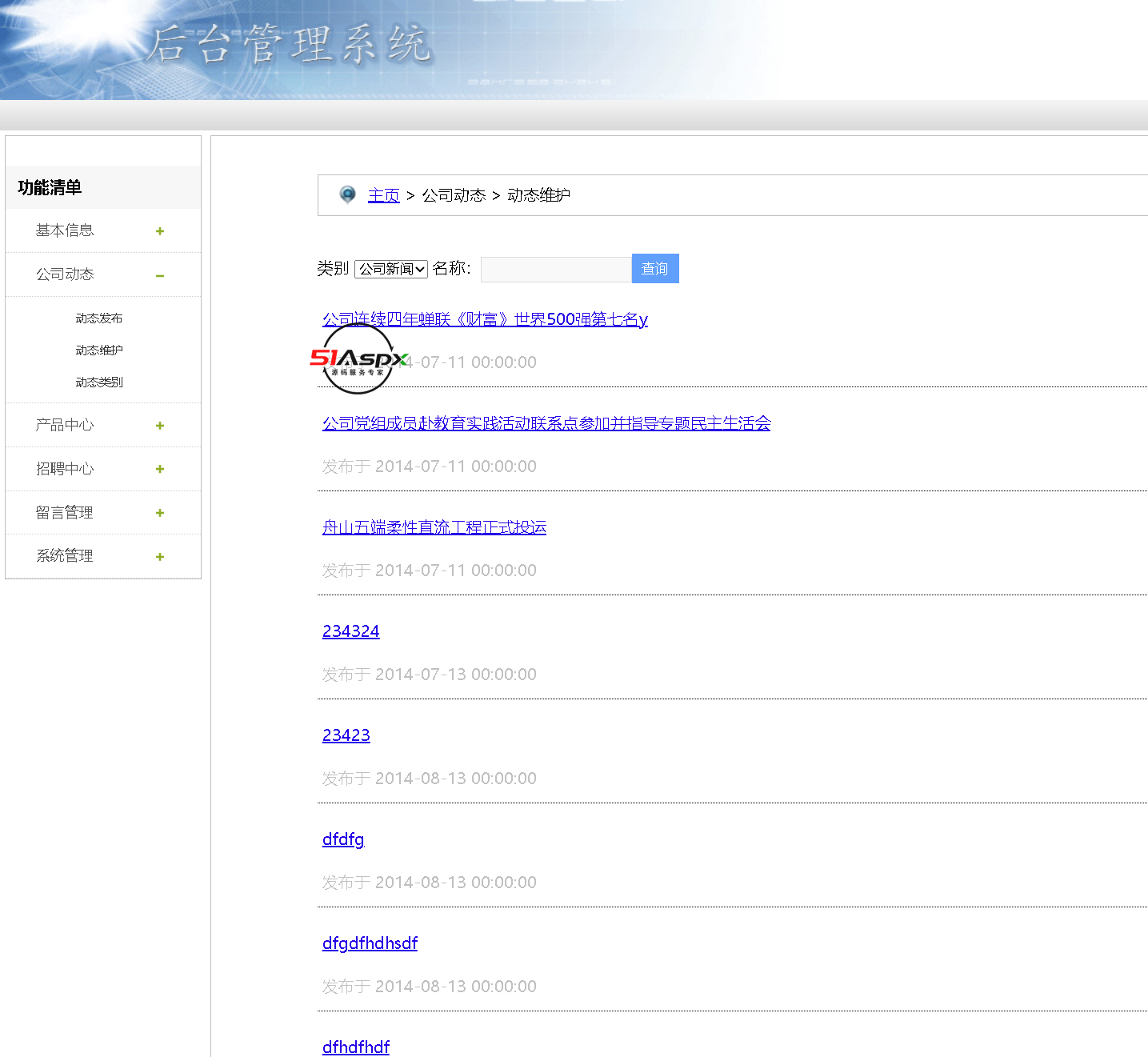This screenshot has width=1148, height=1057.
Task: Collapse 公司动态 using the minus icon
Action: coord(160,275)
